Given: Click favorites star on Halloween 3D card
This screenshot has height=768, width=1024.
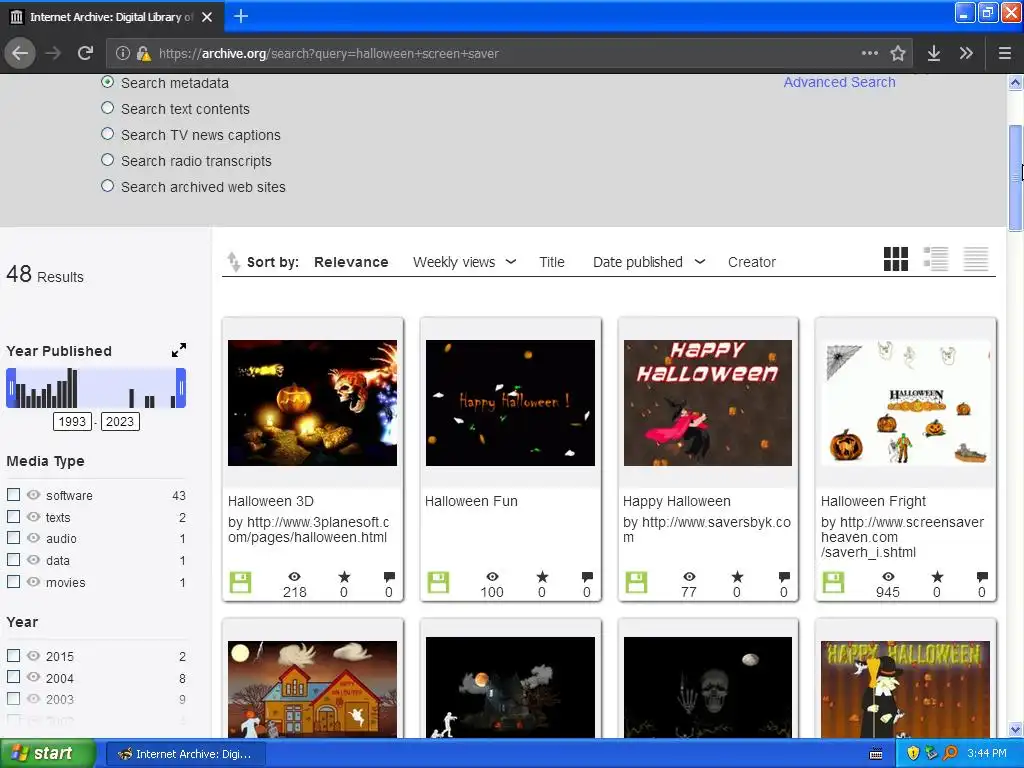Looking at the screenshot, I should (344, 577).
